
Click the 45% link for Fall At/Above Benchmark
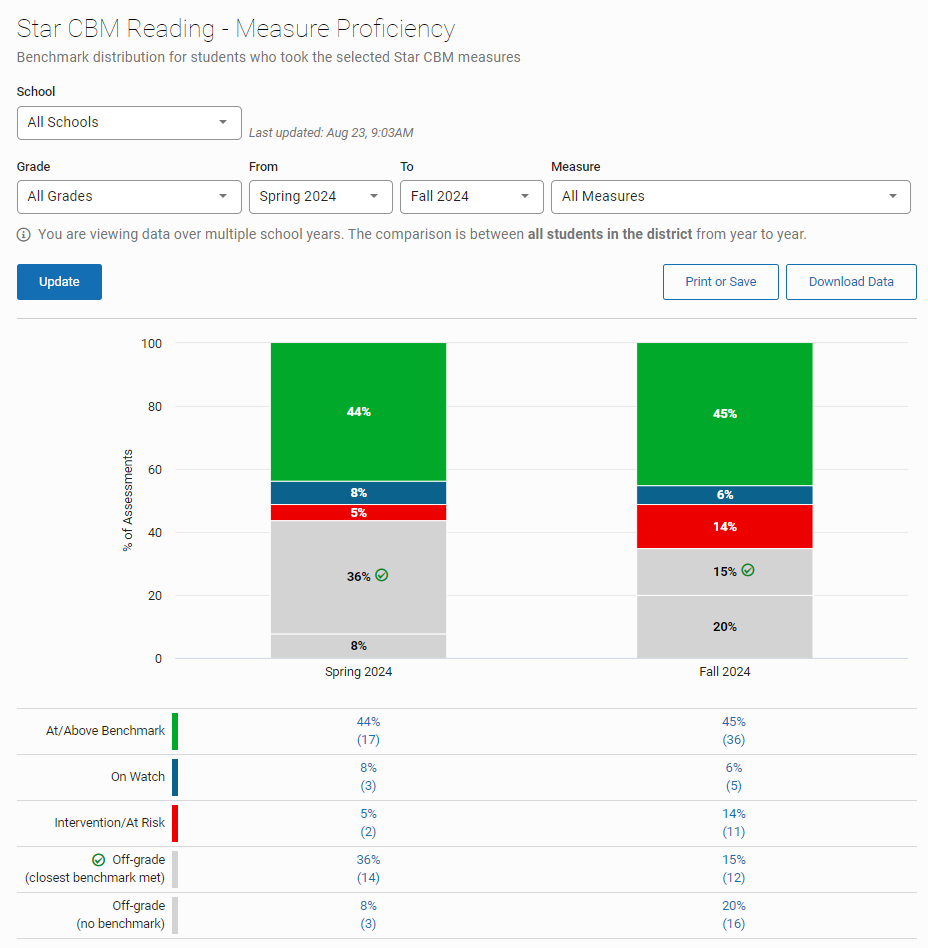pyautogui.click(x=733, y=721)
